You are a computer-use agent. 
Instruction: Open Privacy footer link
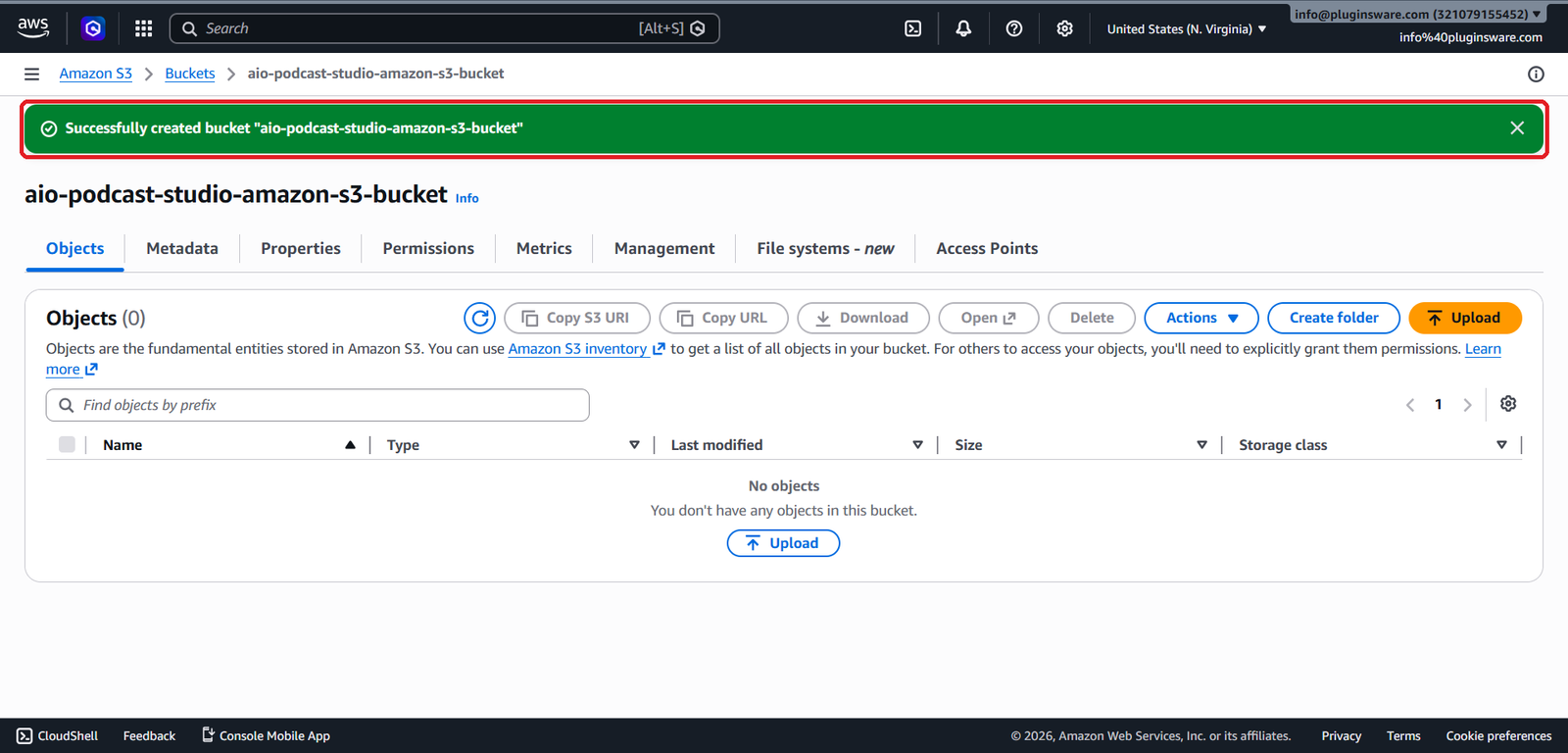point(1341,736)
